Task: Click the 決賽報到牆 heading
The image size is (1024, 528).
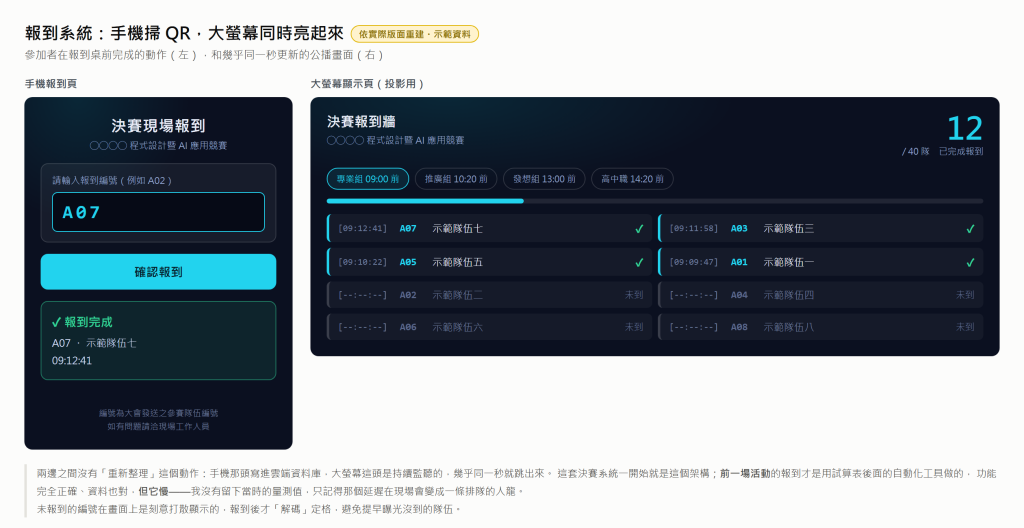Action: (361, 122)
